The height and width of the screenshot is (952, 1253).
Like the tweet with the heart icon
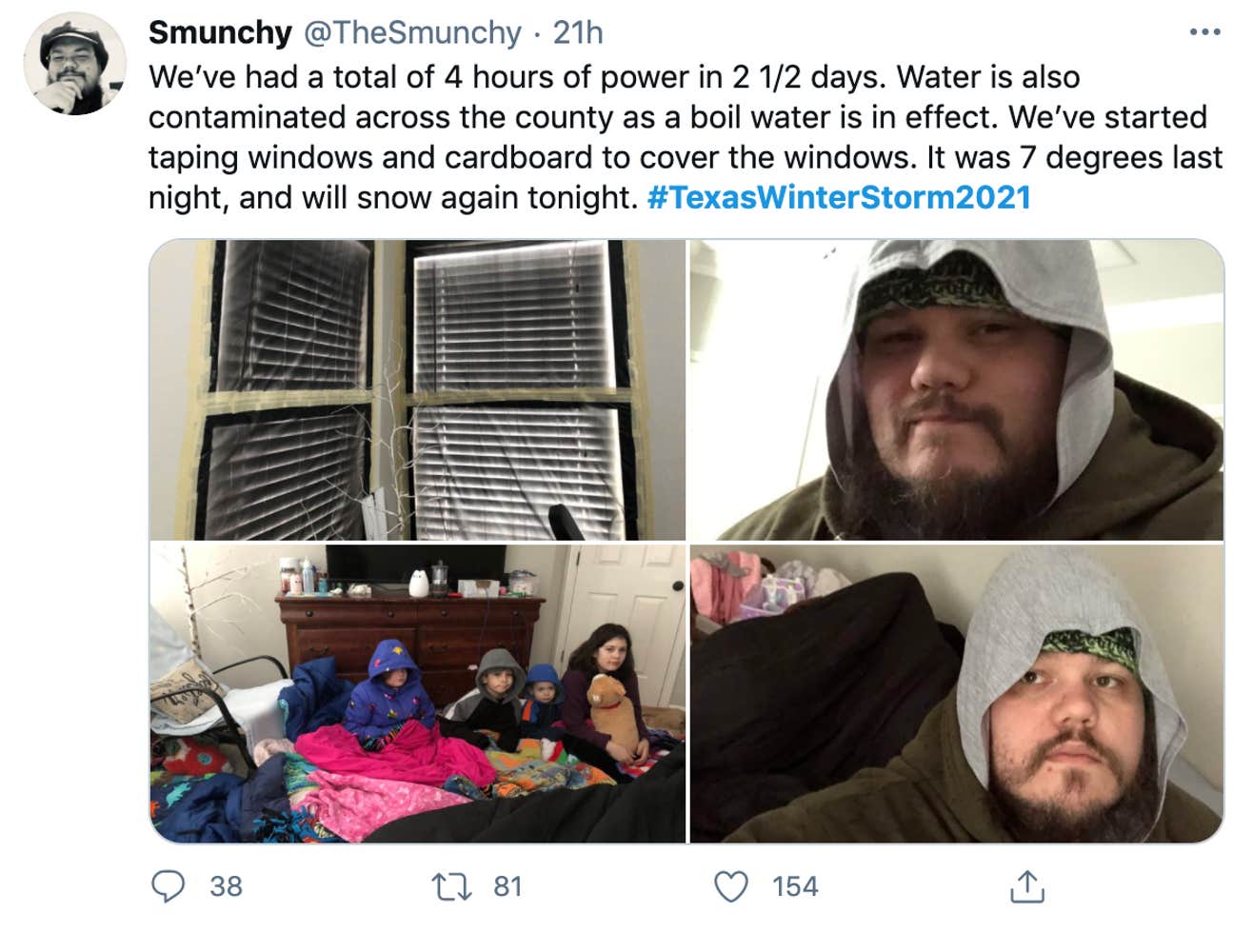731,886
